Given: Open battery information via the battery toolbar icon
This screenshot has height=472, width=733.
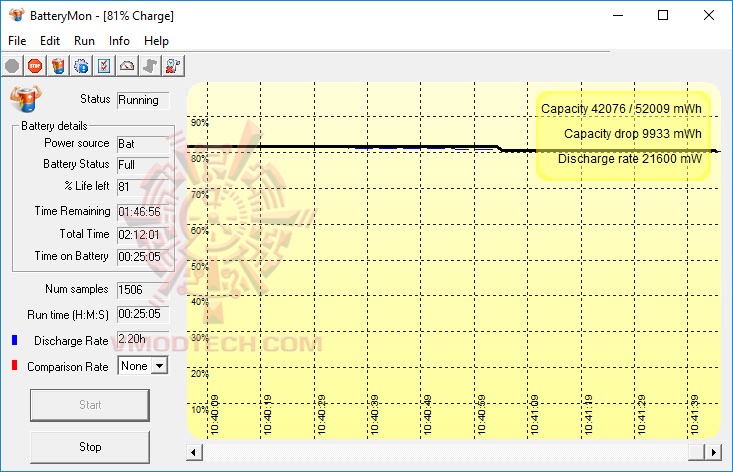Looking at the screenshot, I should click(58, 66).
